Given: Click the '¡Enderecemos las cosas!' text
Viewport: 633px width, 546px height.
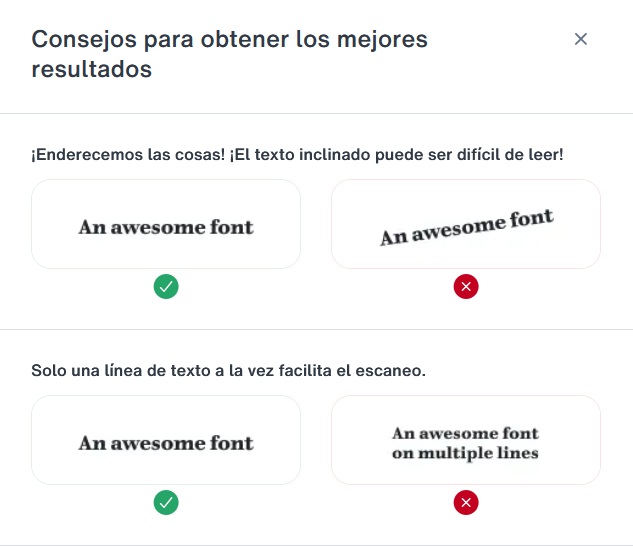Looking at the screenshot, I should (116, 155).
